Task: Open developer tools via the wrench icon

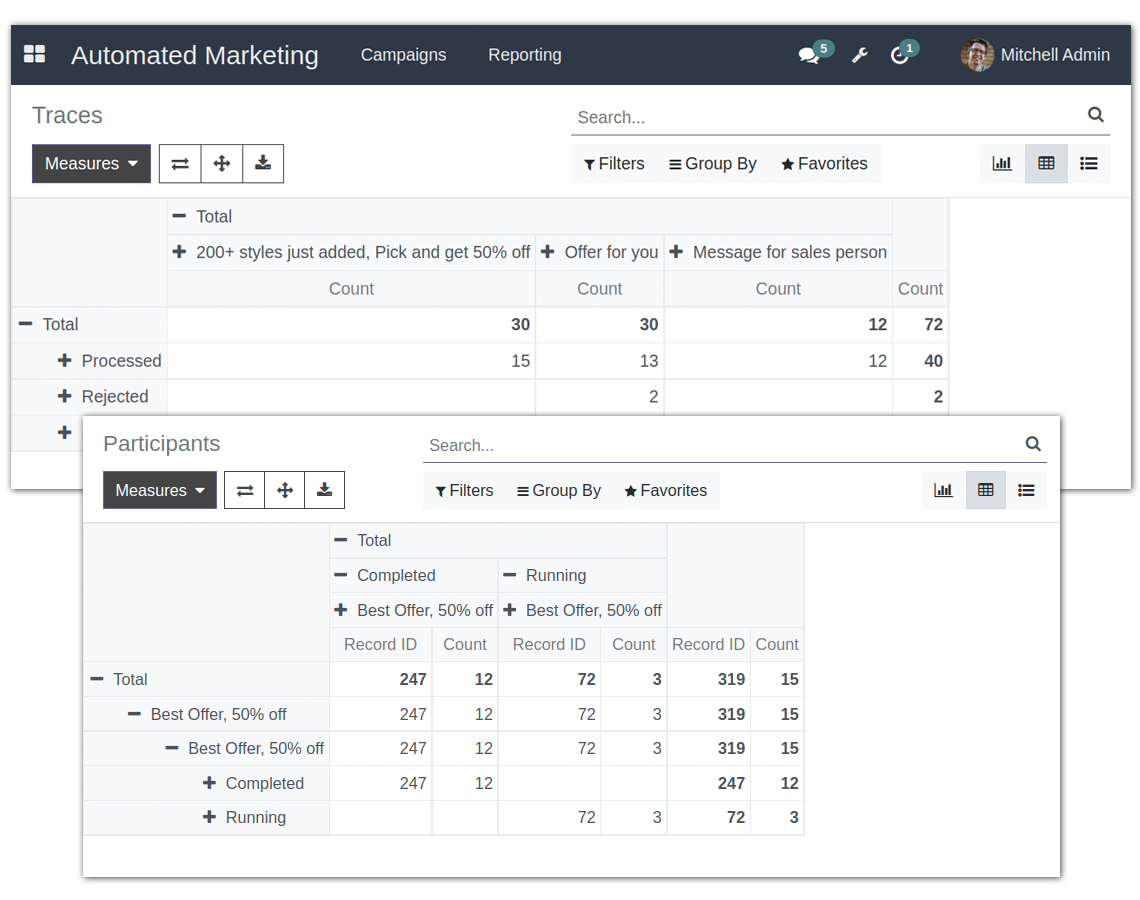Action: click(858, 55)
